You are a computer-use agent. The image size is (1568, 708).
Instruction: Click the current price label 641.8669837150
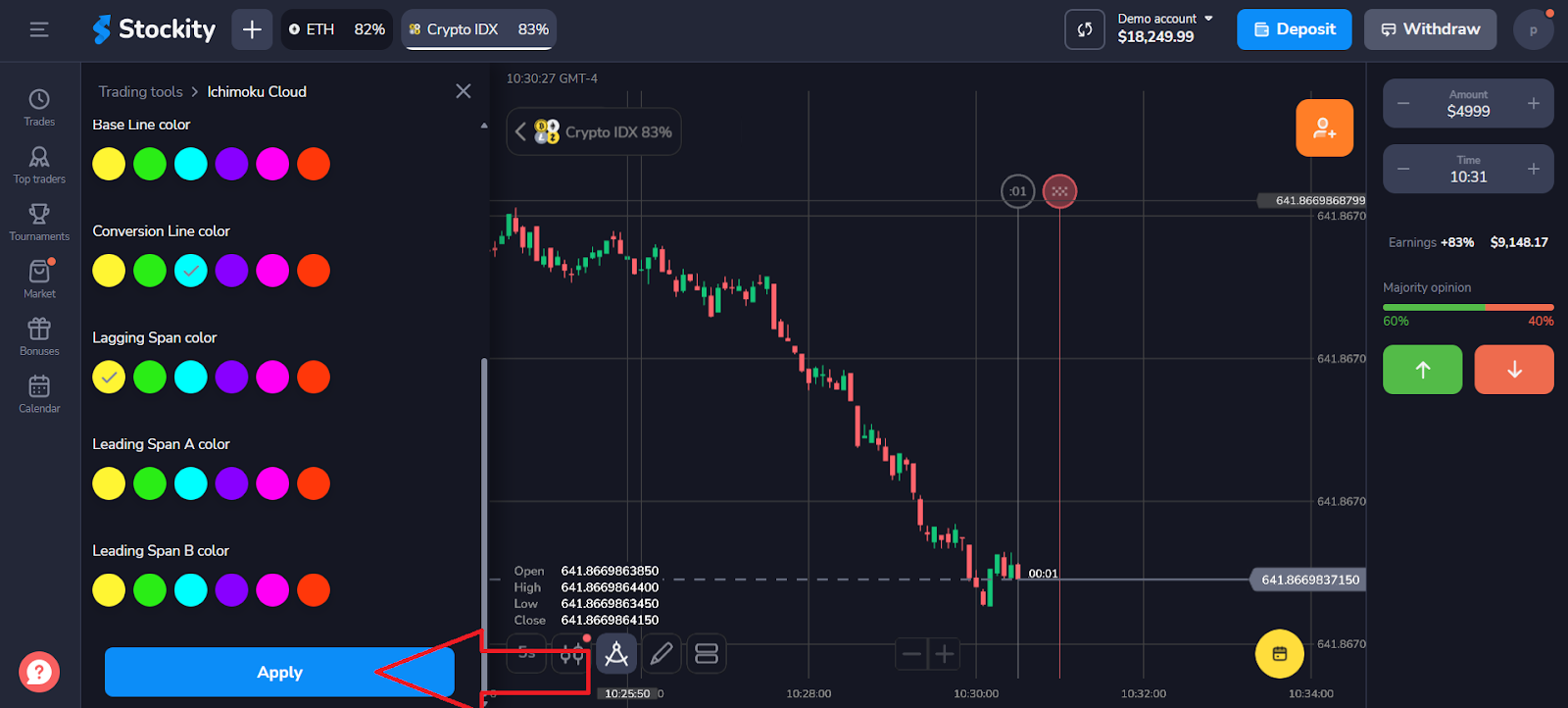(x=1307, y=580)
